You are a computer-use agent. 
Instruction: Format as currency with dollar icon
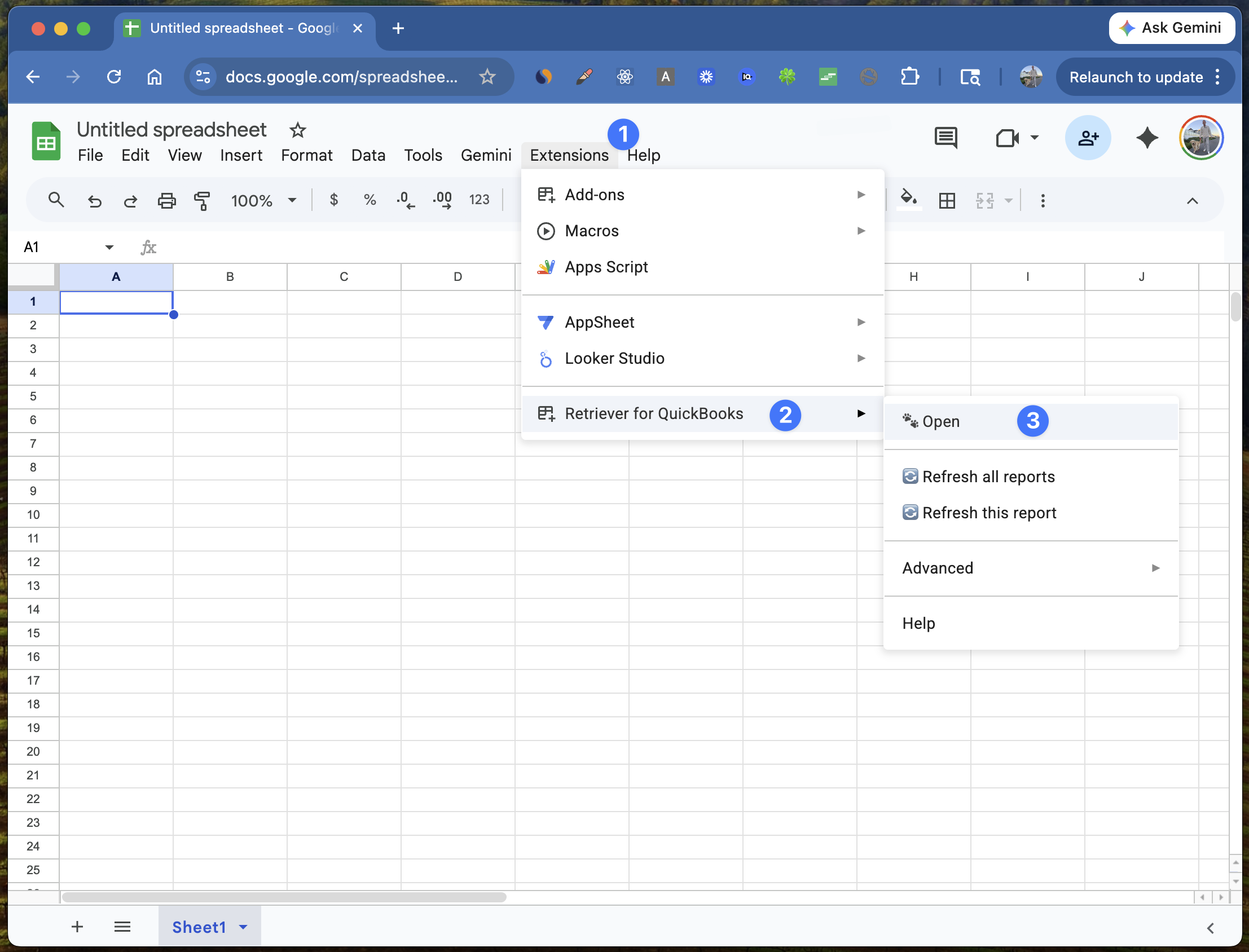334,200
